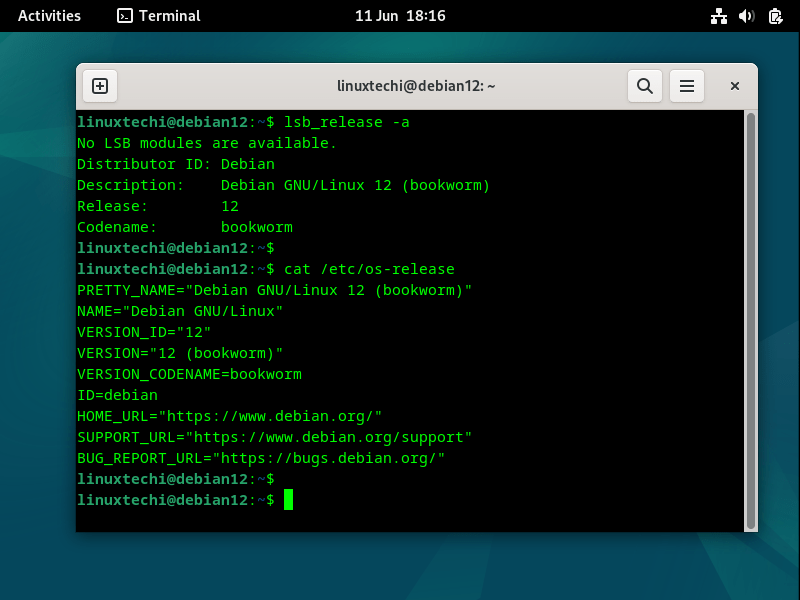Close the terminal window
The width and height of the screenshot is (800, 600).
point(735,86)
